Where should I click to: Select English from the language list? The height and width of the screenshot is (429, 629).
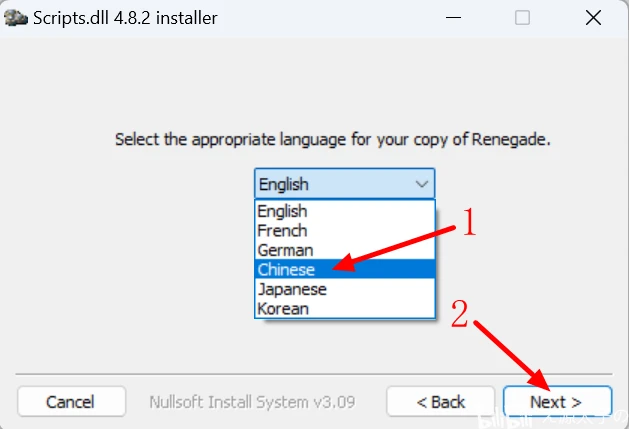[x=283, y=211]
